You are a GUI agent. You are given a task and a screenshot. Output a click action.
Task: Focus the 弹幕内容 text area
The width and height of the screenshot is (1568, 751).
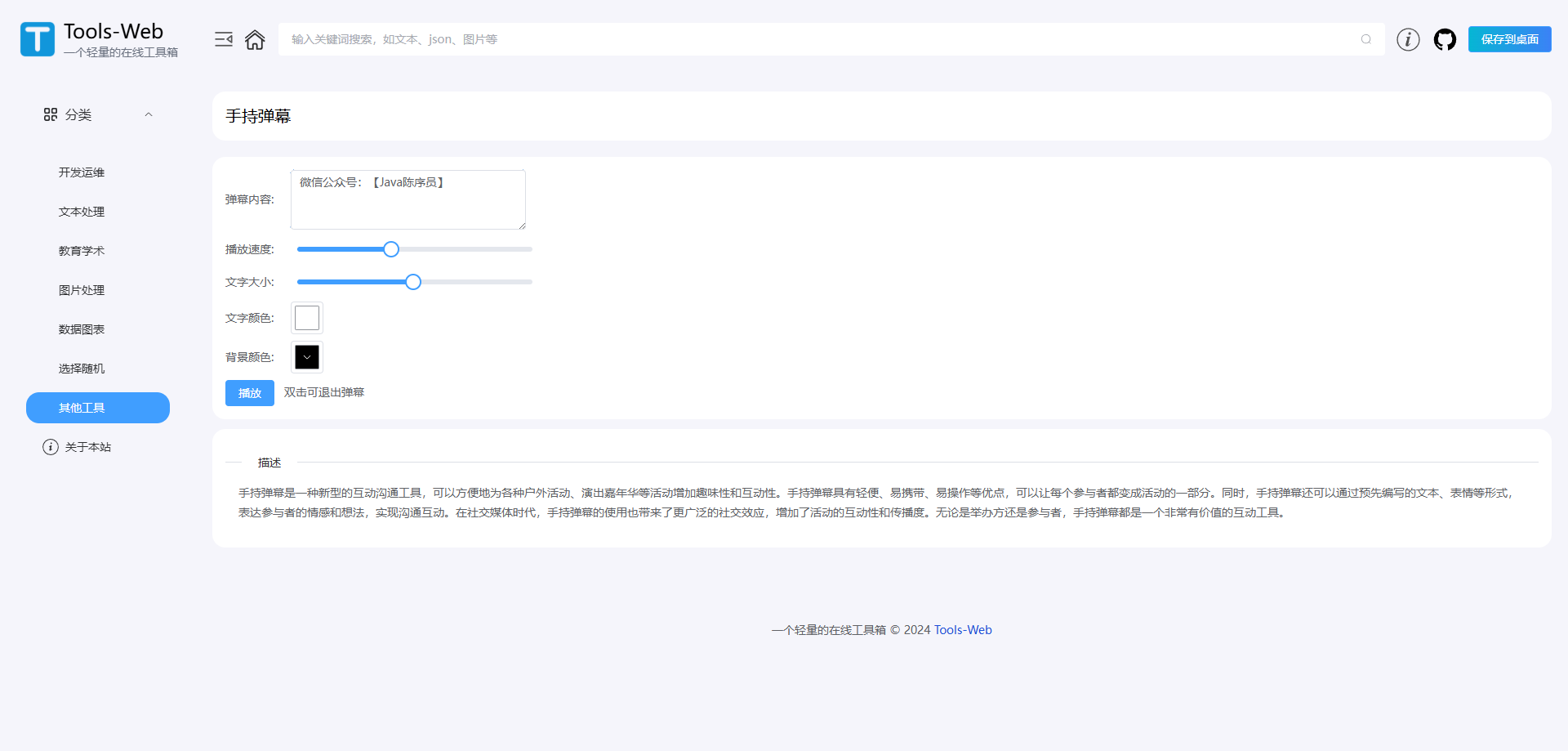408,199
